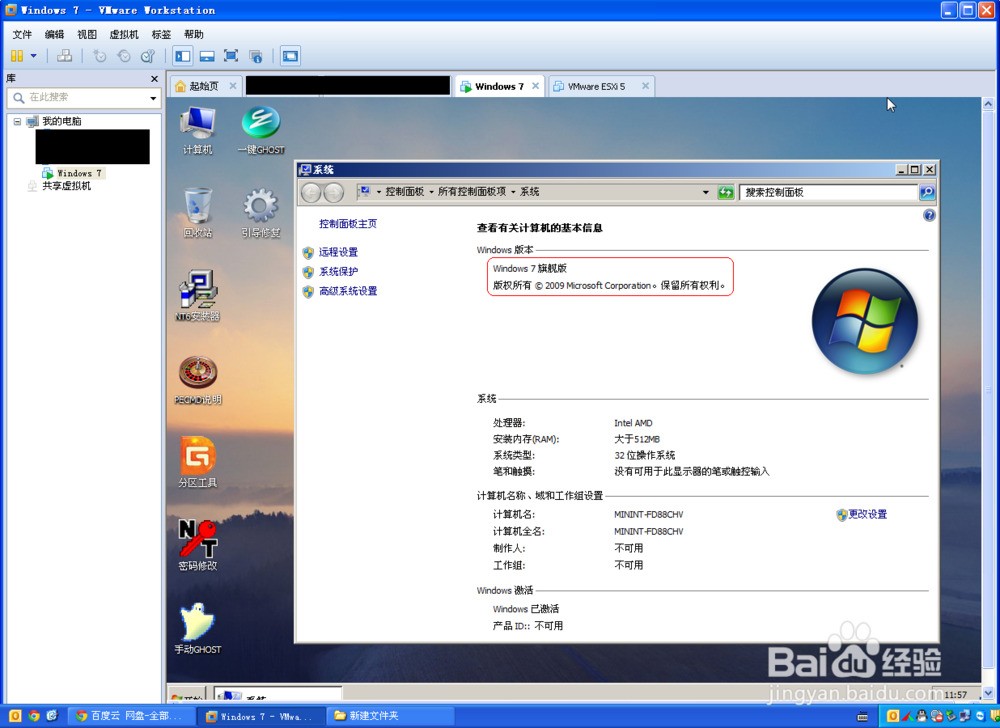1000x728 pixels.
Task: Select 共享虚拟机 in the library tree
Action: click(66, 186)
